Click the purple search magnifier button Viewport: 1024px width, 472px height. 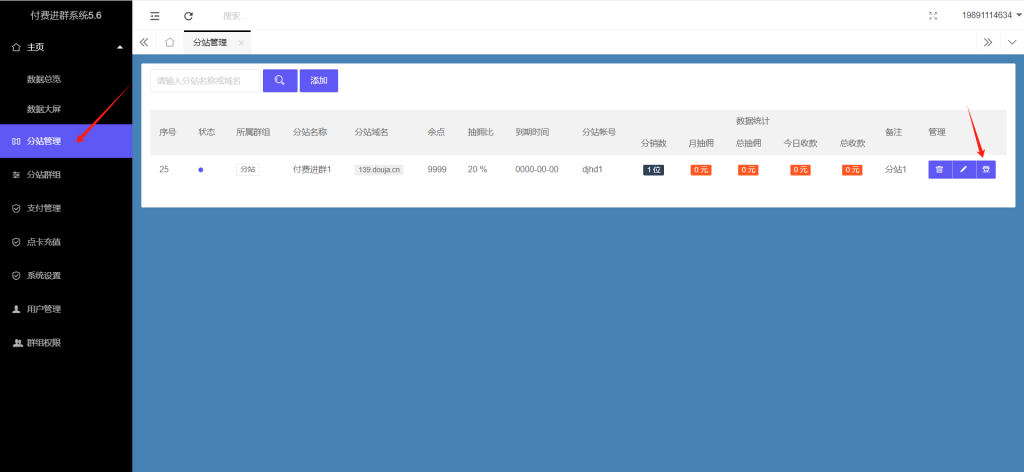tap(280, 80)
